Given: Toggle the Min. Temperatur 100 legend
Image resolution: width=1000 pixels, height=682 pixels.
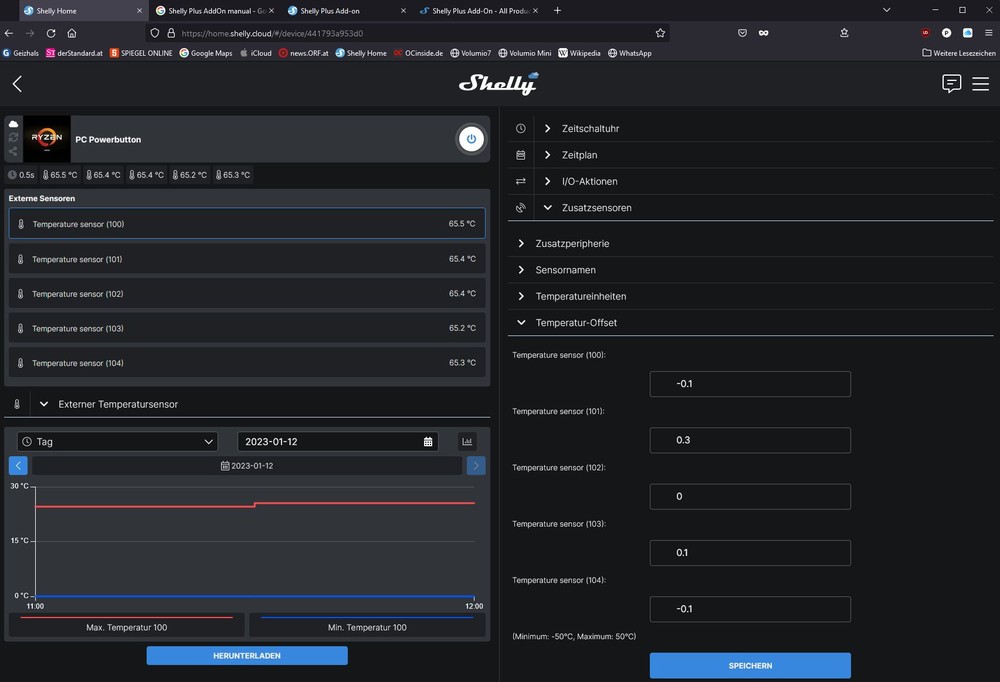Looking at the screenshot, I should (x=367, y=625).
